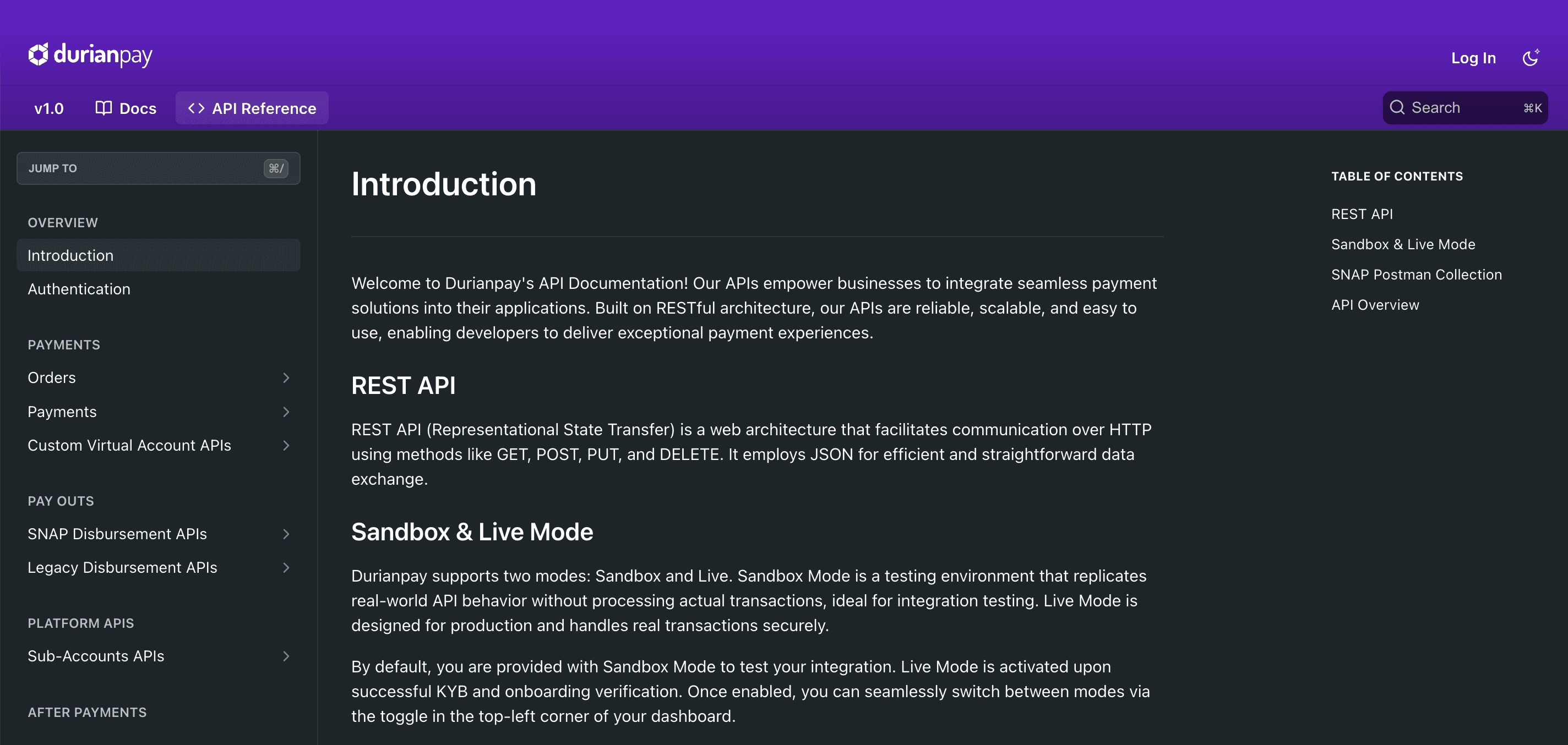Click the Jump To input field
Image resolution: width=1568 pixels, height=745 pixels.
(140, 168)
